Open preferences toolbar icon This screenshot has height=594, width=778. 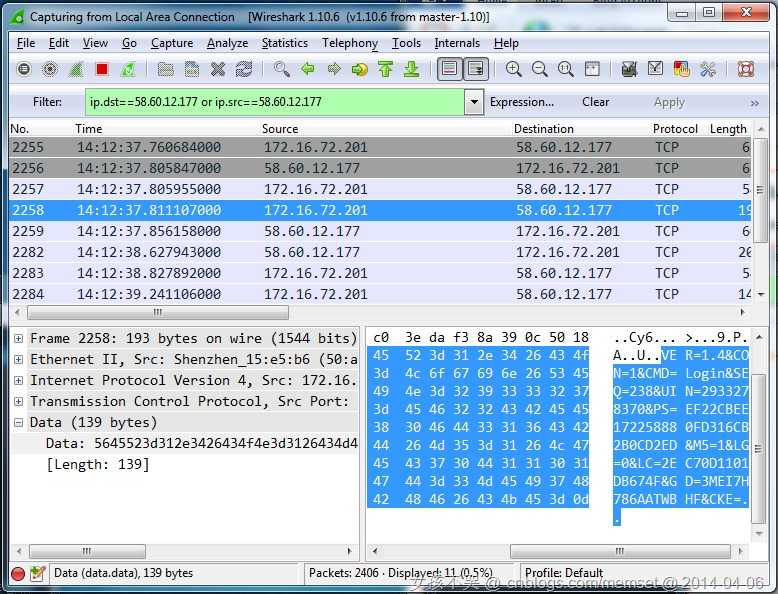708,69
